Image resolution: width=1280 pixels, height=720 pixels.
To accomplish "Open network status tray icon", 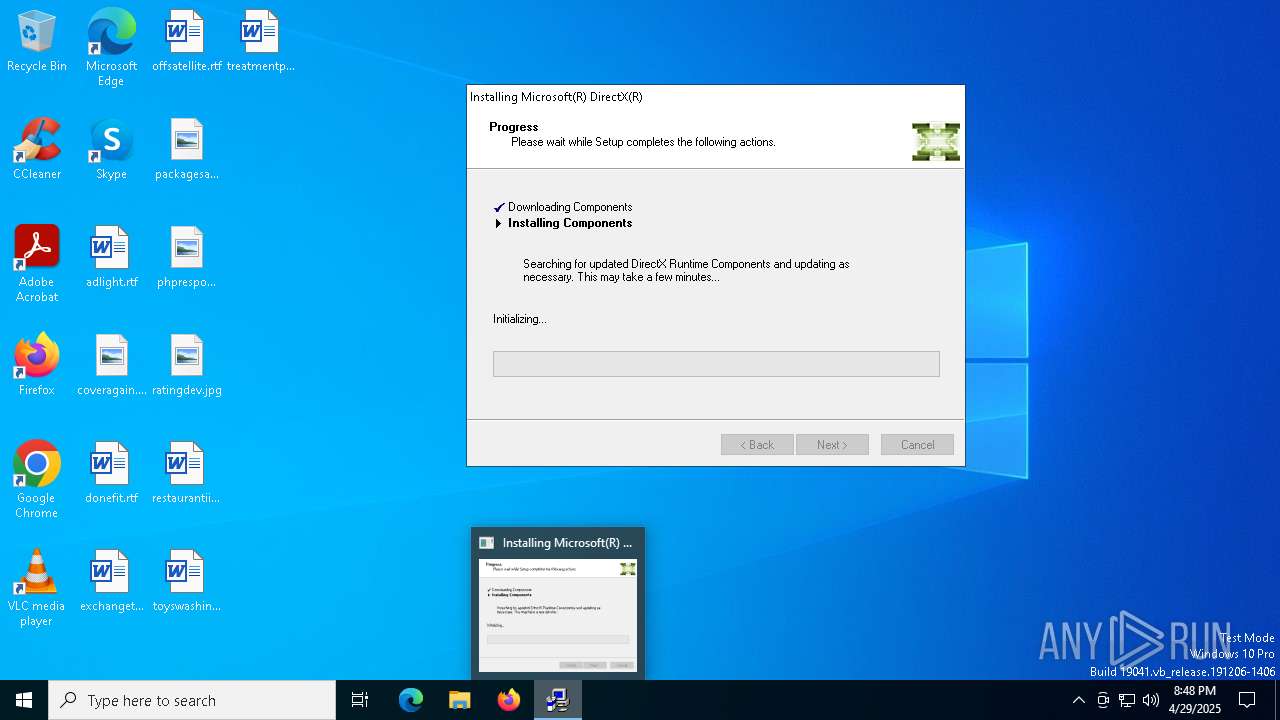I will point(1127,700).
